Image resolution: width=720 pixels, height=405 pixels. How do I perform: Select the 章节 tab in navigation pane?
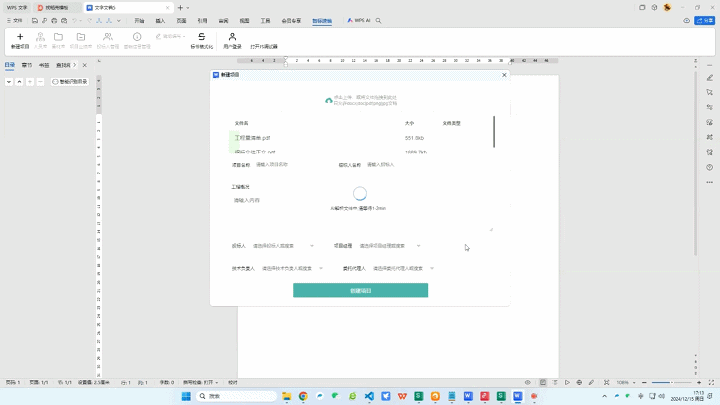pyautogui.click(x=27, y=64)
